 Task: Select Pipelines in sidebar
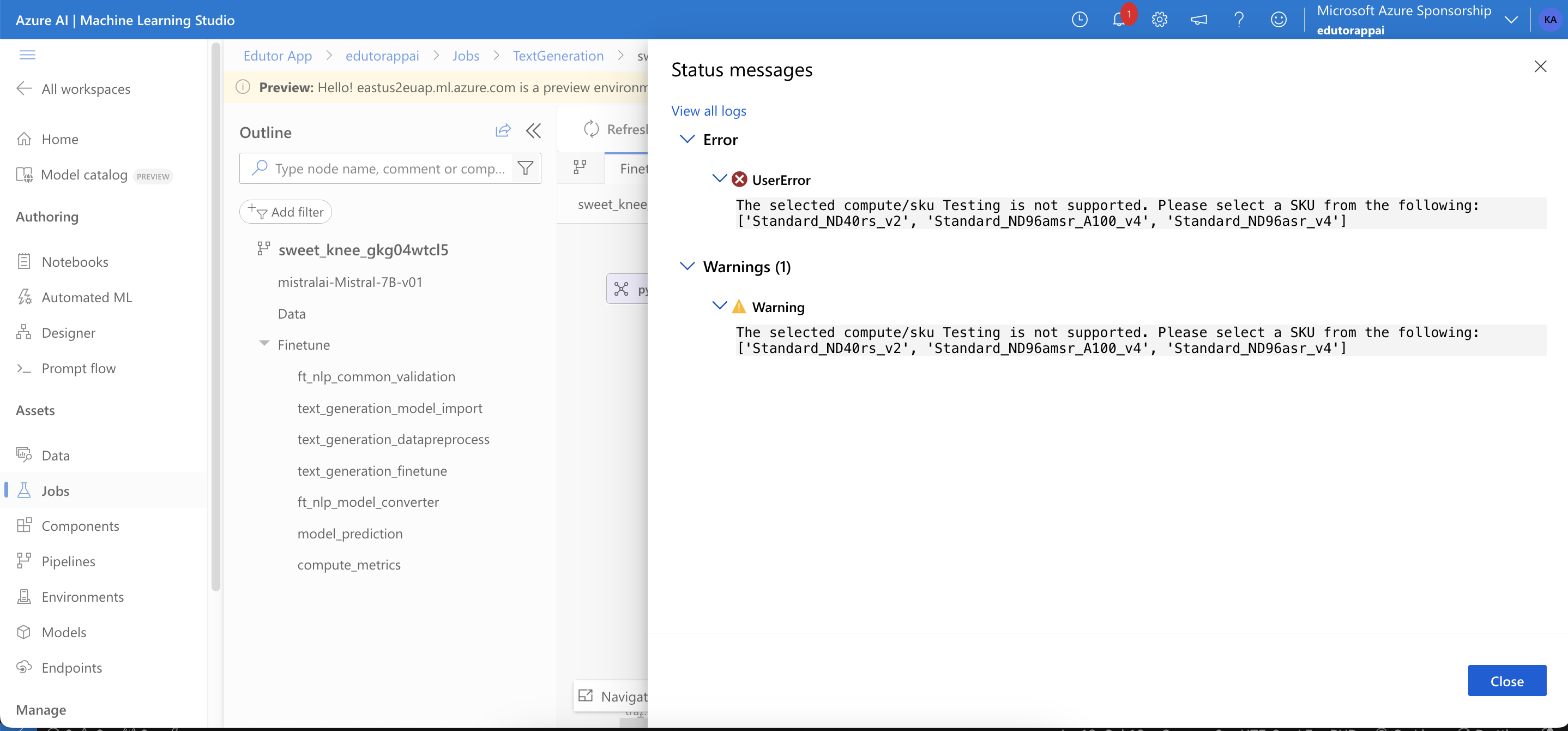click(x=68, y=561)
